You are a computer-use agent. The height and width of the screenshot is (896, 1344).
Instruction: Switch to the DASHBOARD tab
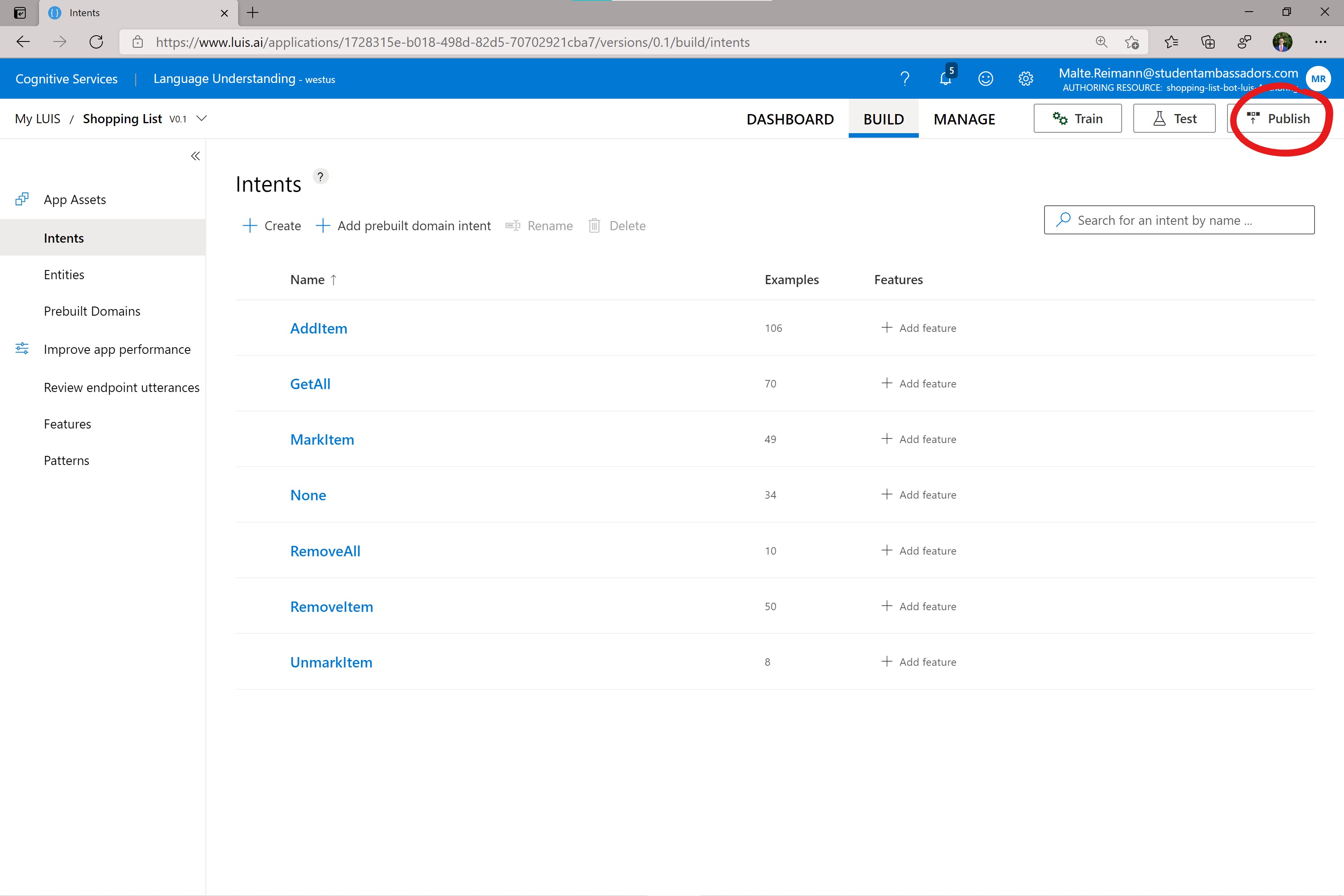click(x=790, y=119)
